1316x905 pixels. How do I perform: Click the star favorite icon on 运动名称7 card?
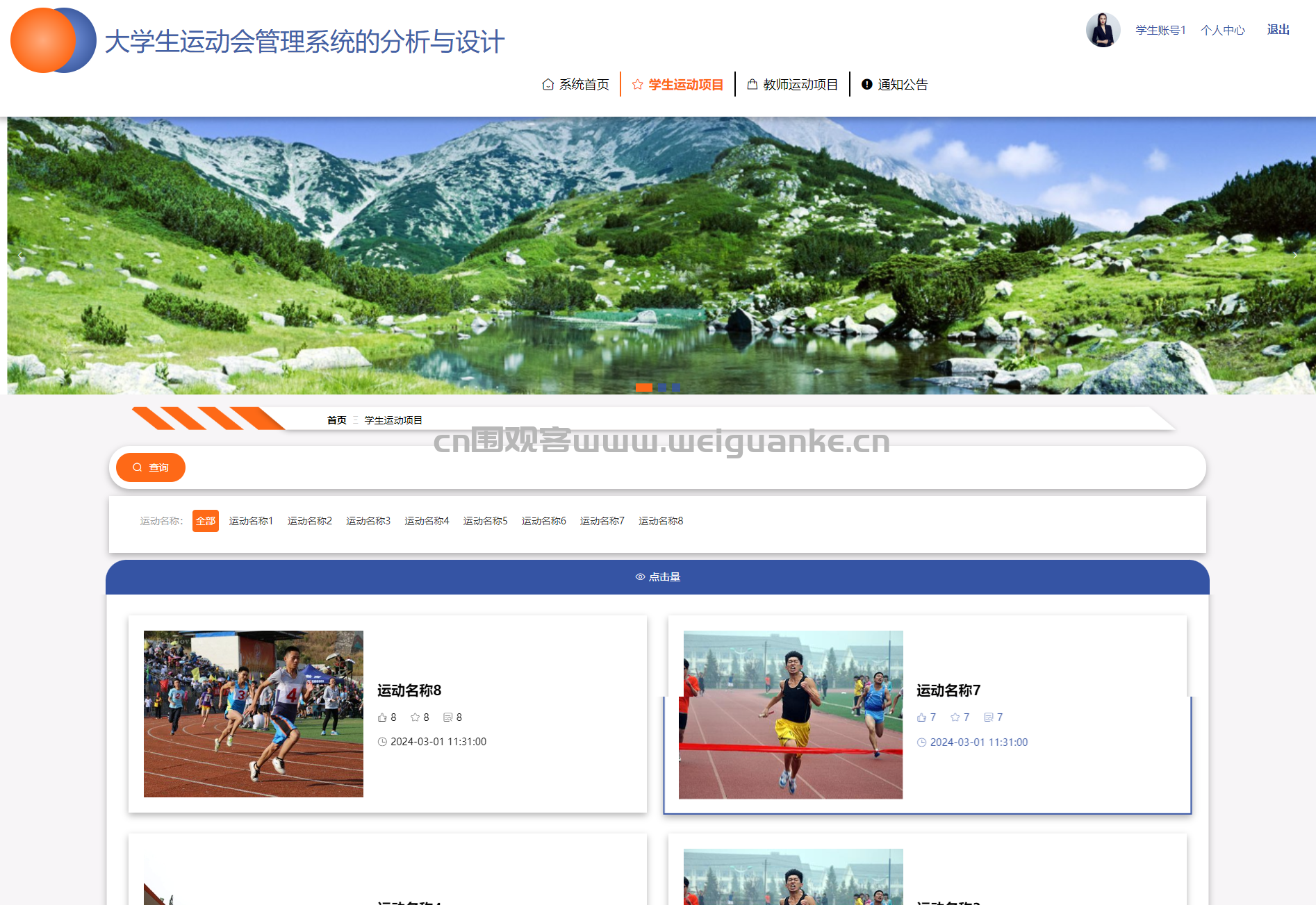point(955,717)
